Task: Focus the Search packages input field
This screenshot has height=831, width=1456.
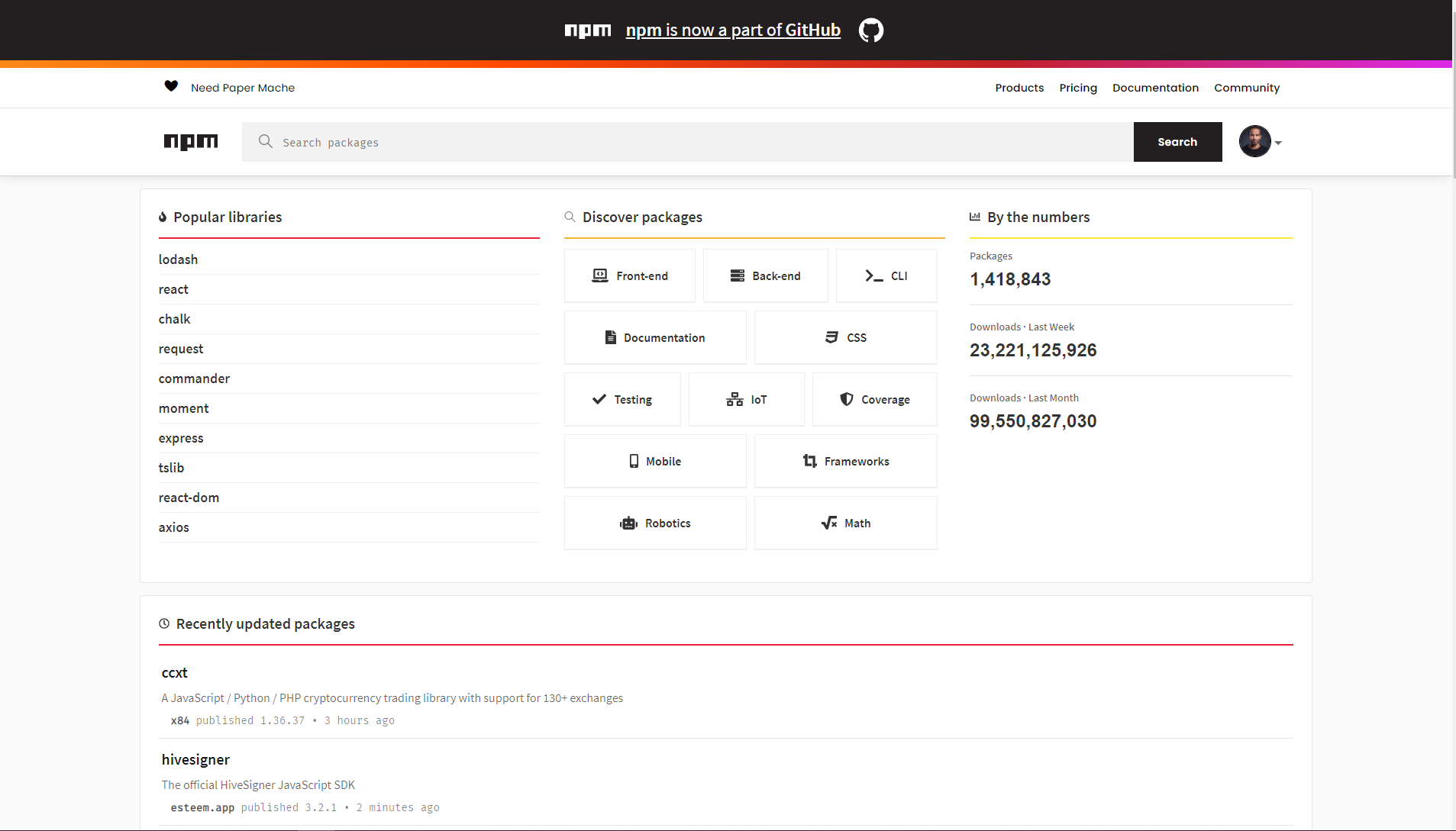Action: (x=687, y=142)
